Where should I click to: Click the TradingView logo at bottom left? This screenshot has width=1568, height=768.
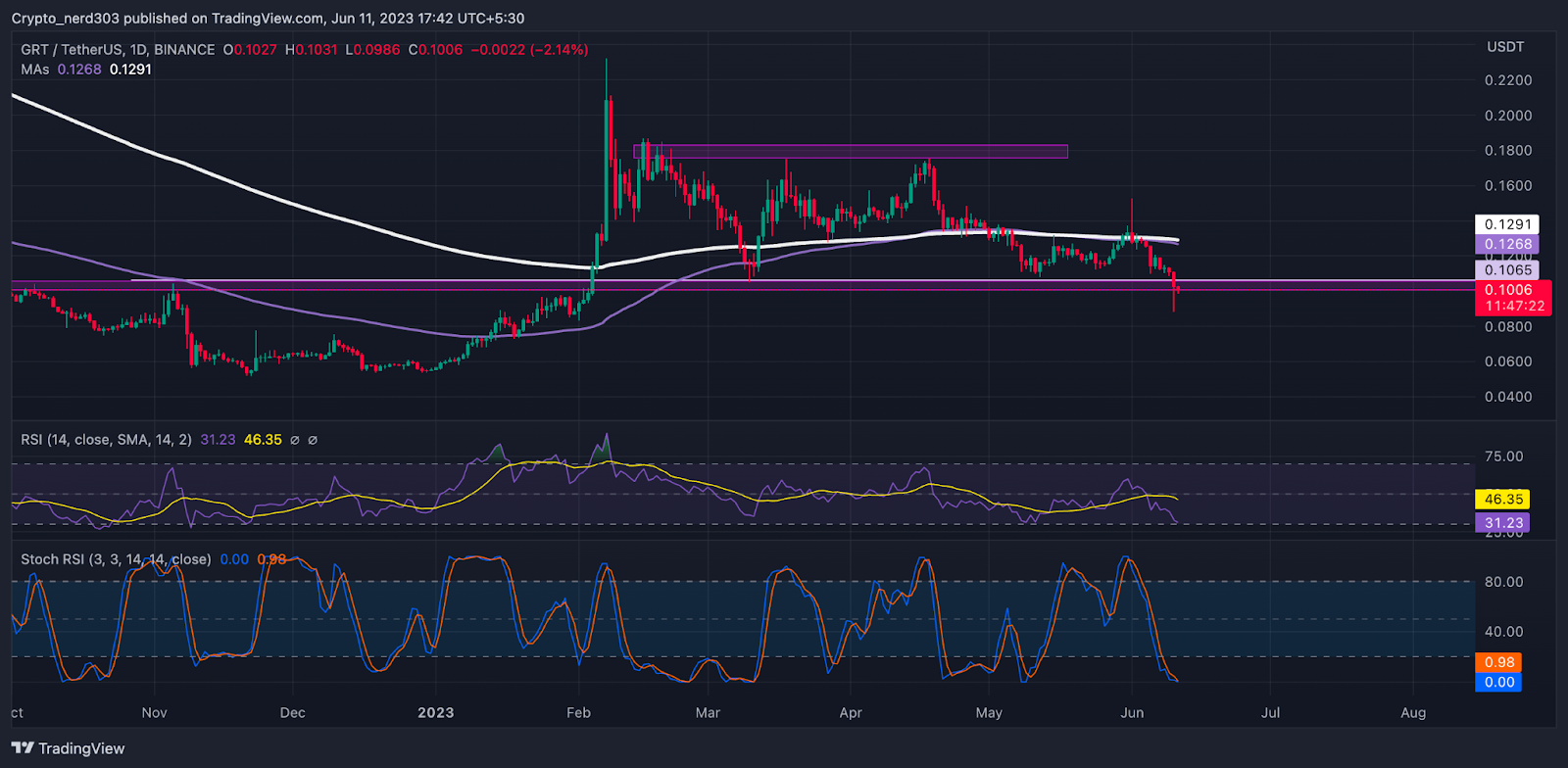click(68, 748)
